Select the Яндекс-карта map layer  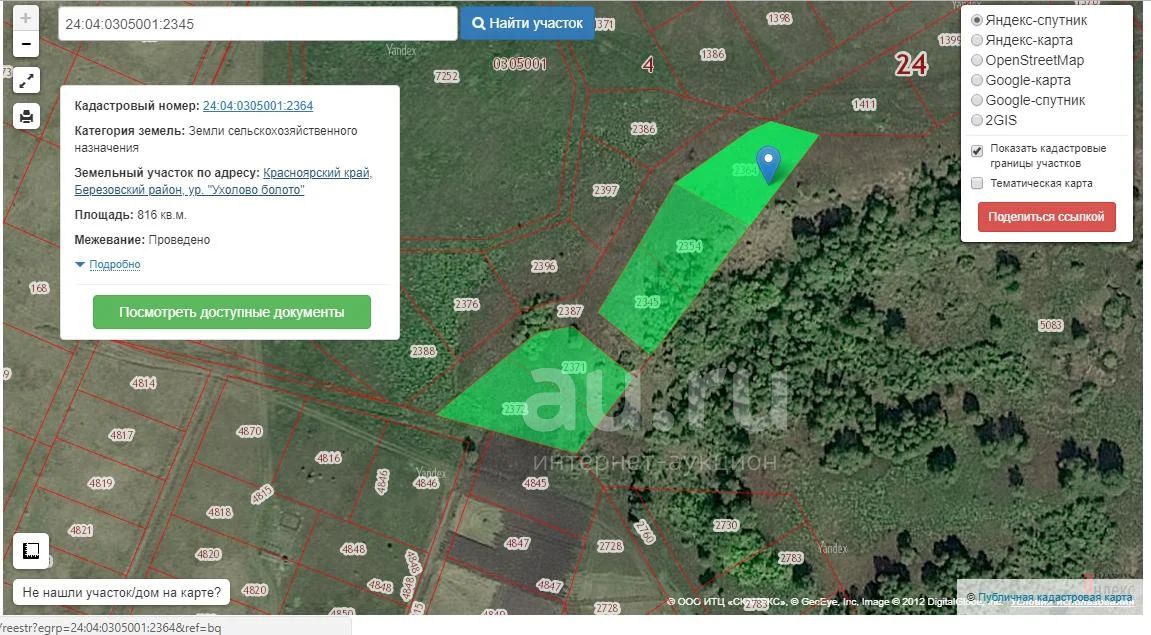(977, 40)
